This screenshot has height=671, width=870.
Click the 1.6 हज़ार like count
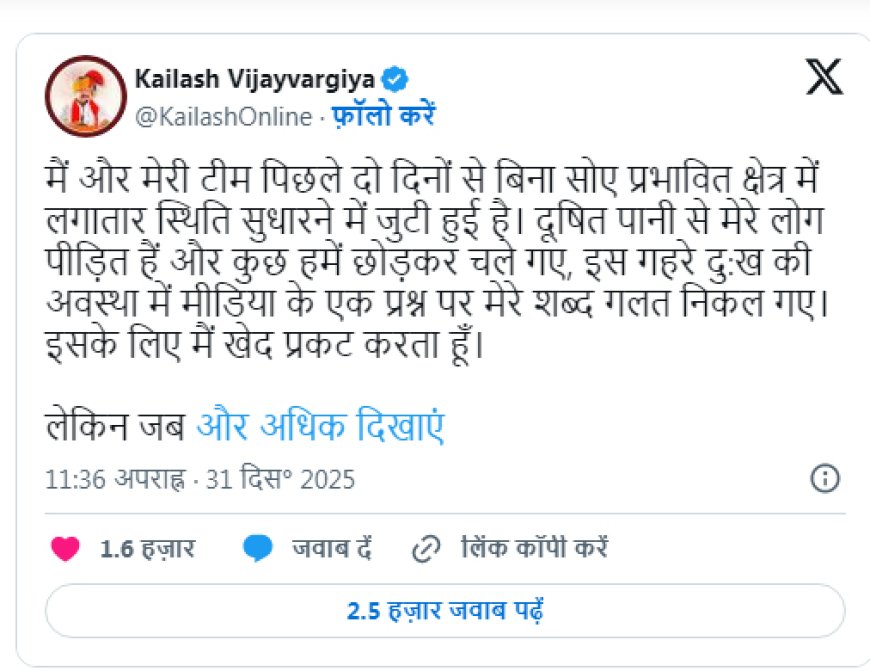[147, 548]
